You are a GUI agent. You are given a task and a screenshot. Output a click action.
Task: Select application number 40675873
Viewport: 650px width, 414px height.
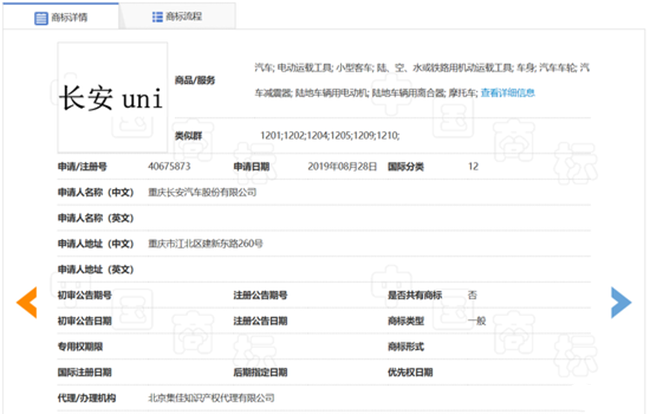coord(169,167)
